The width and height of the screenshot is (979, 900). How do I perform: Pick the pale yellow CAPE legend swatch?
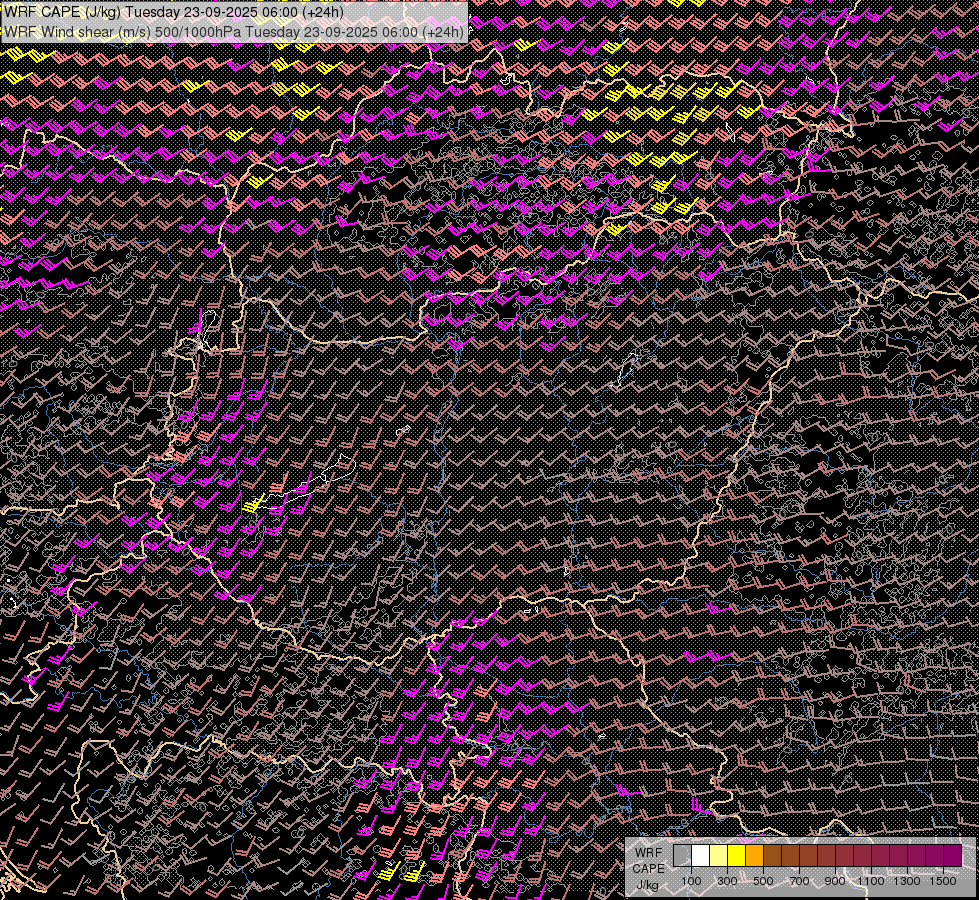point(718,856)
